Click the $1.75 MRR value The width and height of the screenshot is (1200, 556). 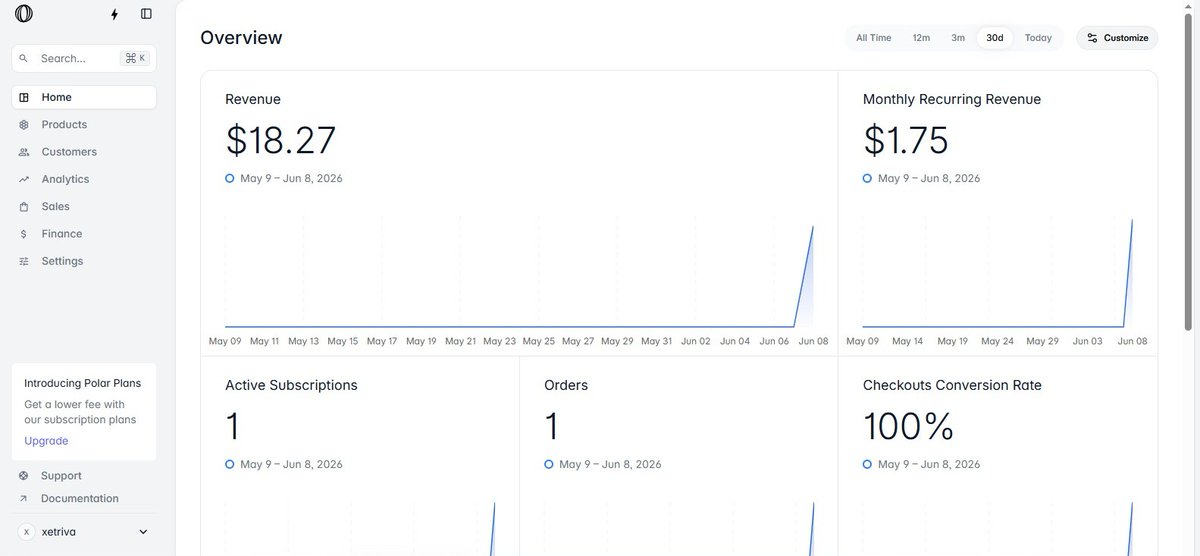(x=906, y=141)
